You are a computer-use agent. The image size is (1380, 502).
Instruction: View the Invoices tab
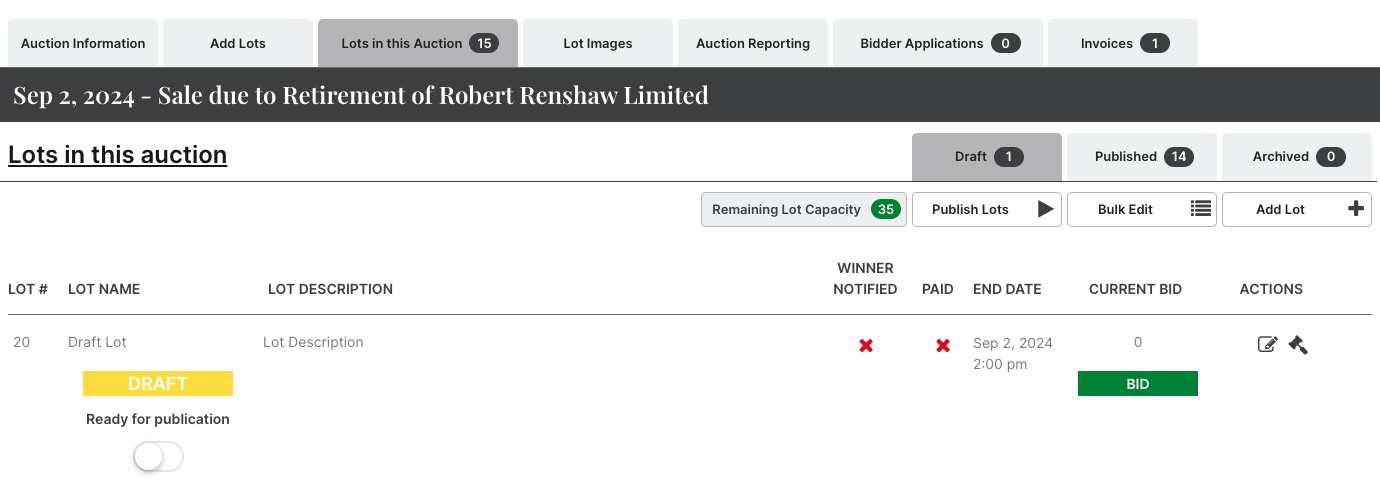(x=1123, y=44)
